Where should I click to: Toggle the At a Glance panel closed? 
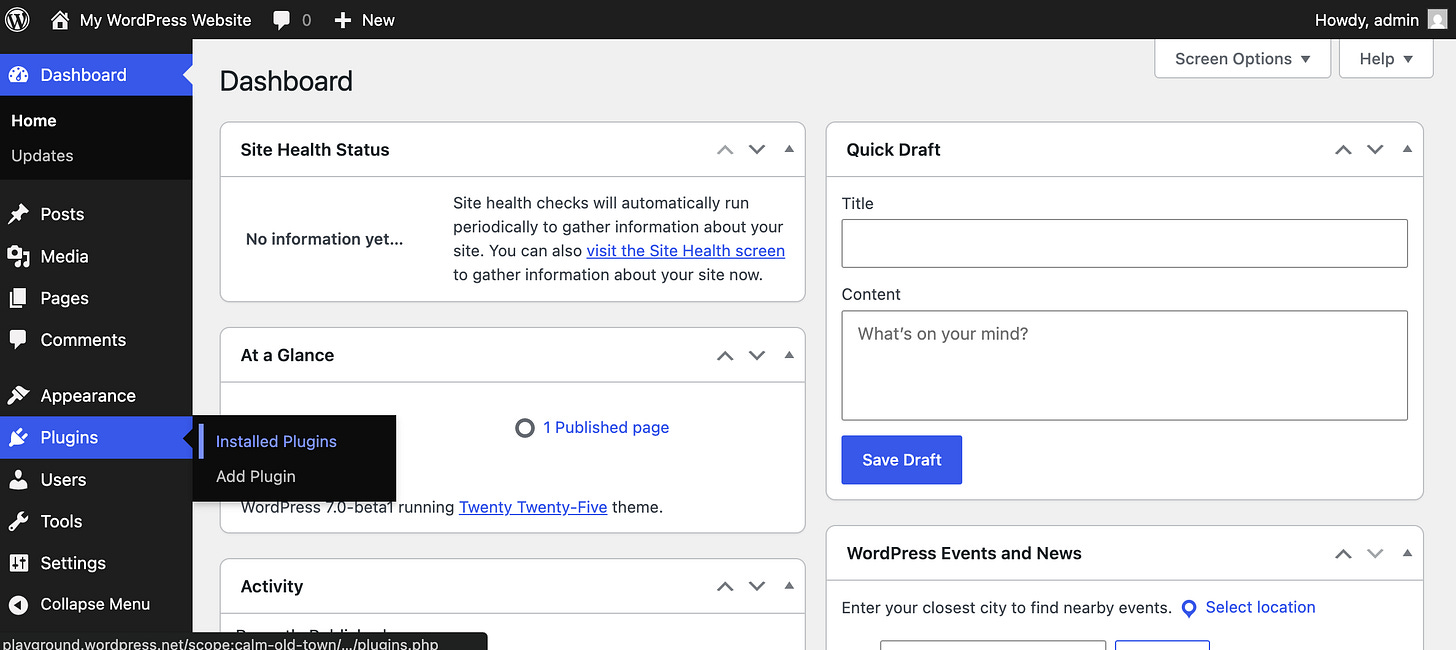click(x=789, y=354)
